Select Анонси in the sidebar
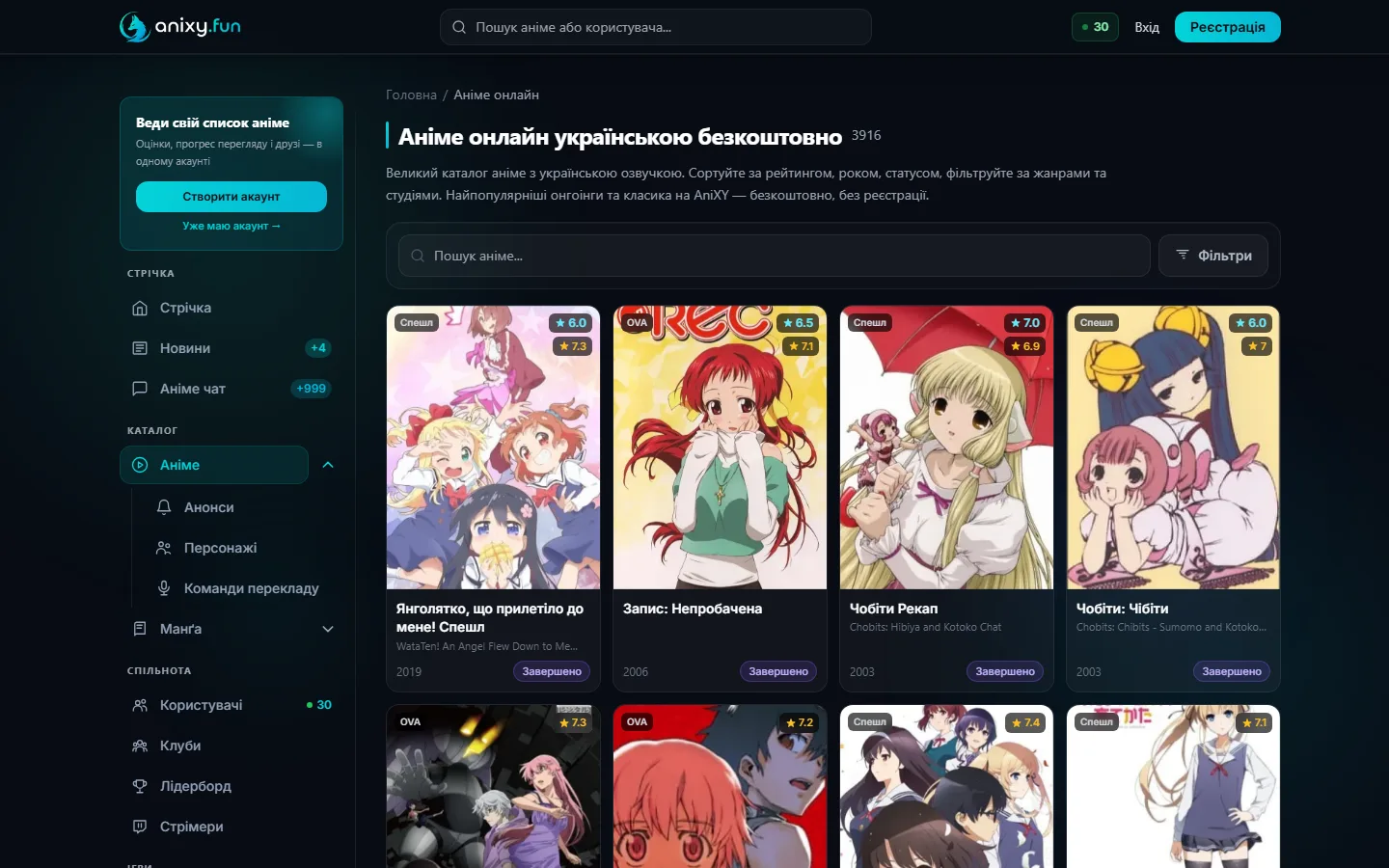Image resolution: width=1389 pixels, height=868 pixels. (x=243, y=507)
